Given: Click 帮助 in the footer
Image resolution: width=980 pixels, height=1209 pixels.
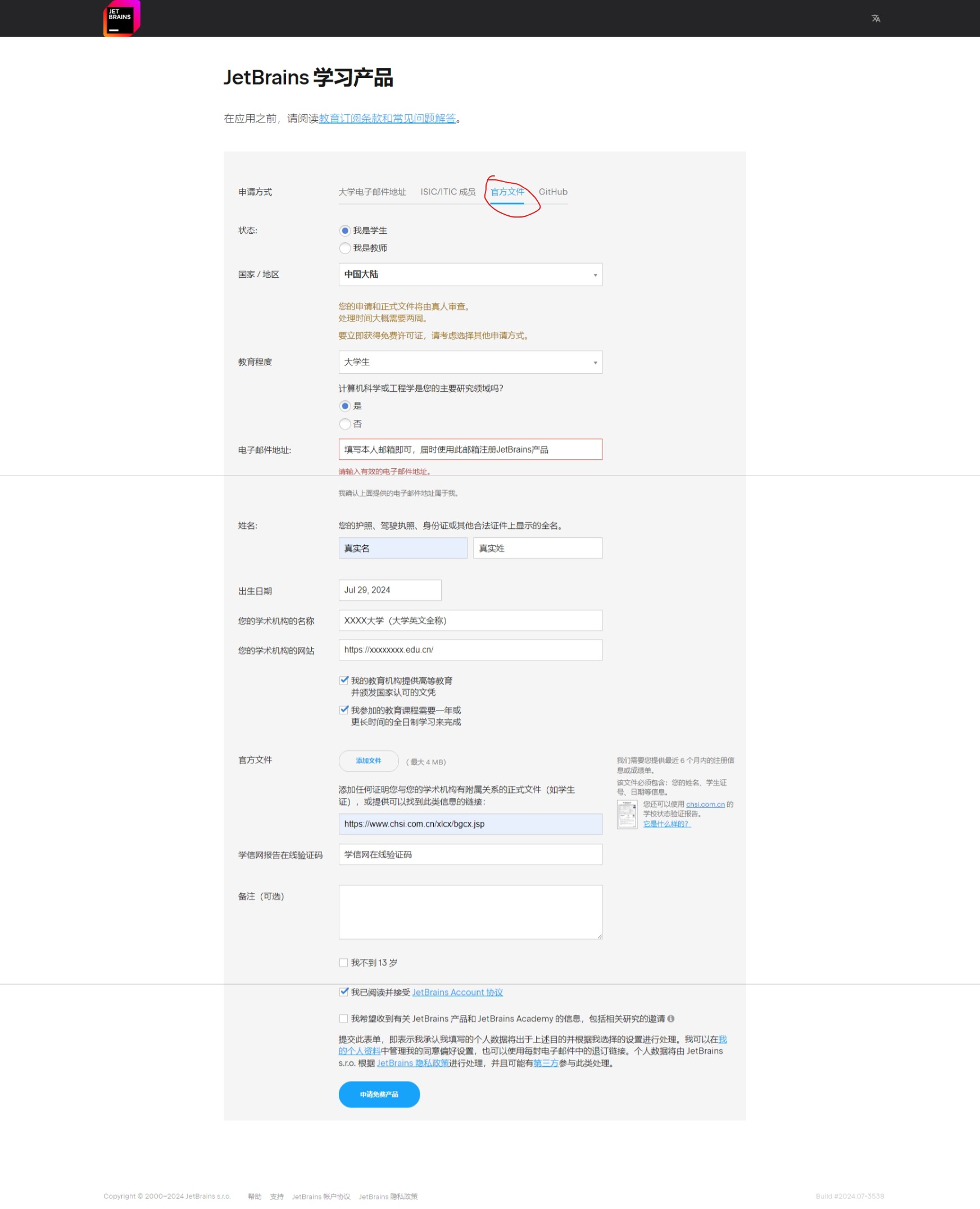Looking at the screenshot, I should (255, 1197).
